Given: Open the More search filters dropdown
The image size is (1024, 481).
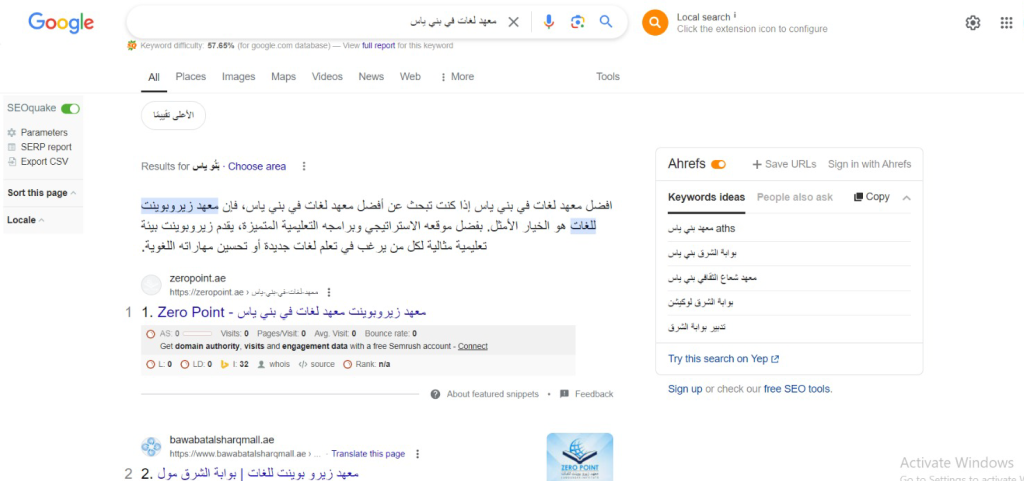Looking at the screenshot, I should coord(456,76).
